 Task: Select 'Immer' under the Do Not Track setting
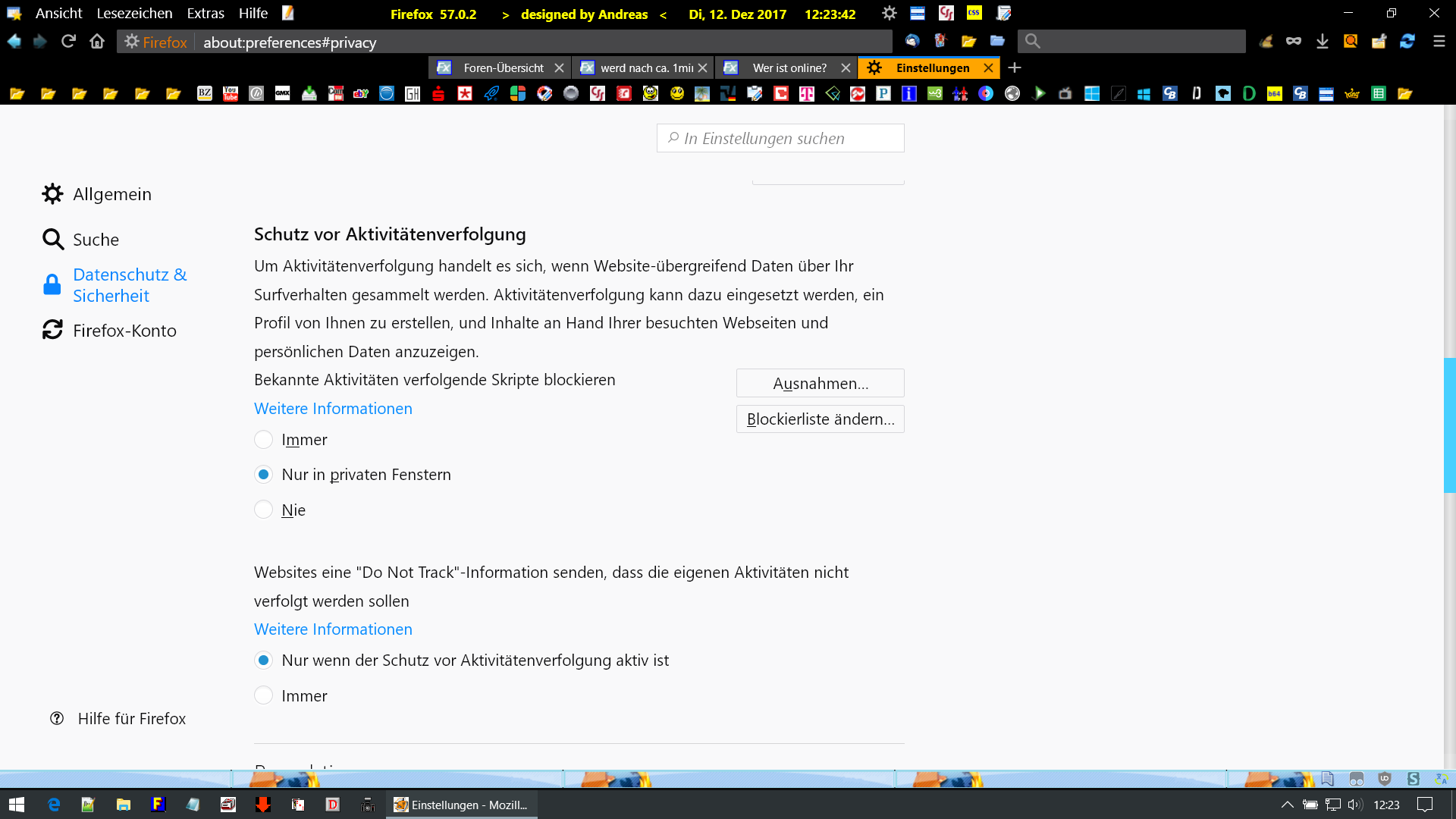click(263, 695)
